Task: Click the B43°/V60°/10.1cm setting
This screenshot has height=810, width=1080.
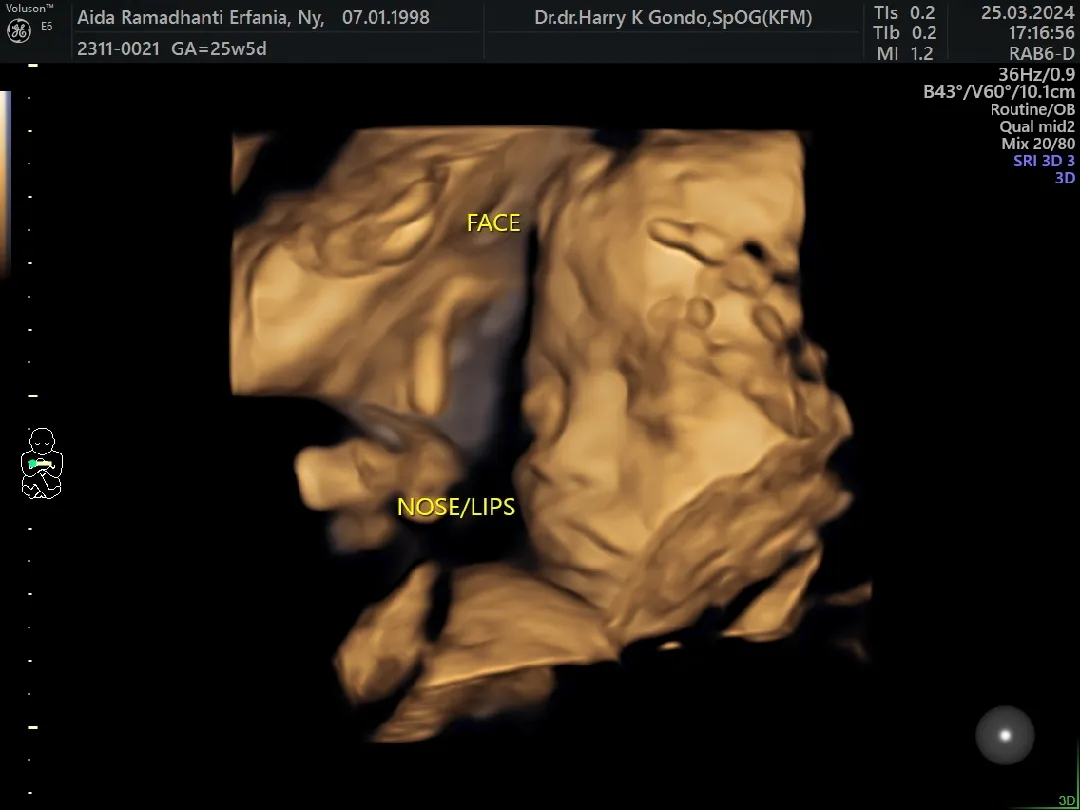Action: pos(999,92)
